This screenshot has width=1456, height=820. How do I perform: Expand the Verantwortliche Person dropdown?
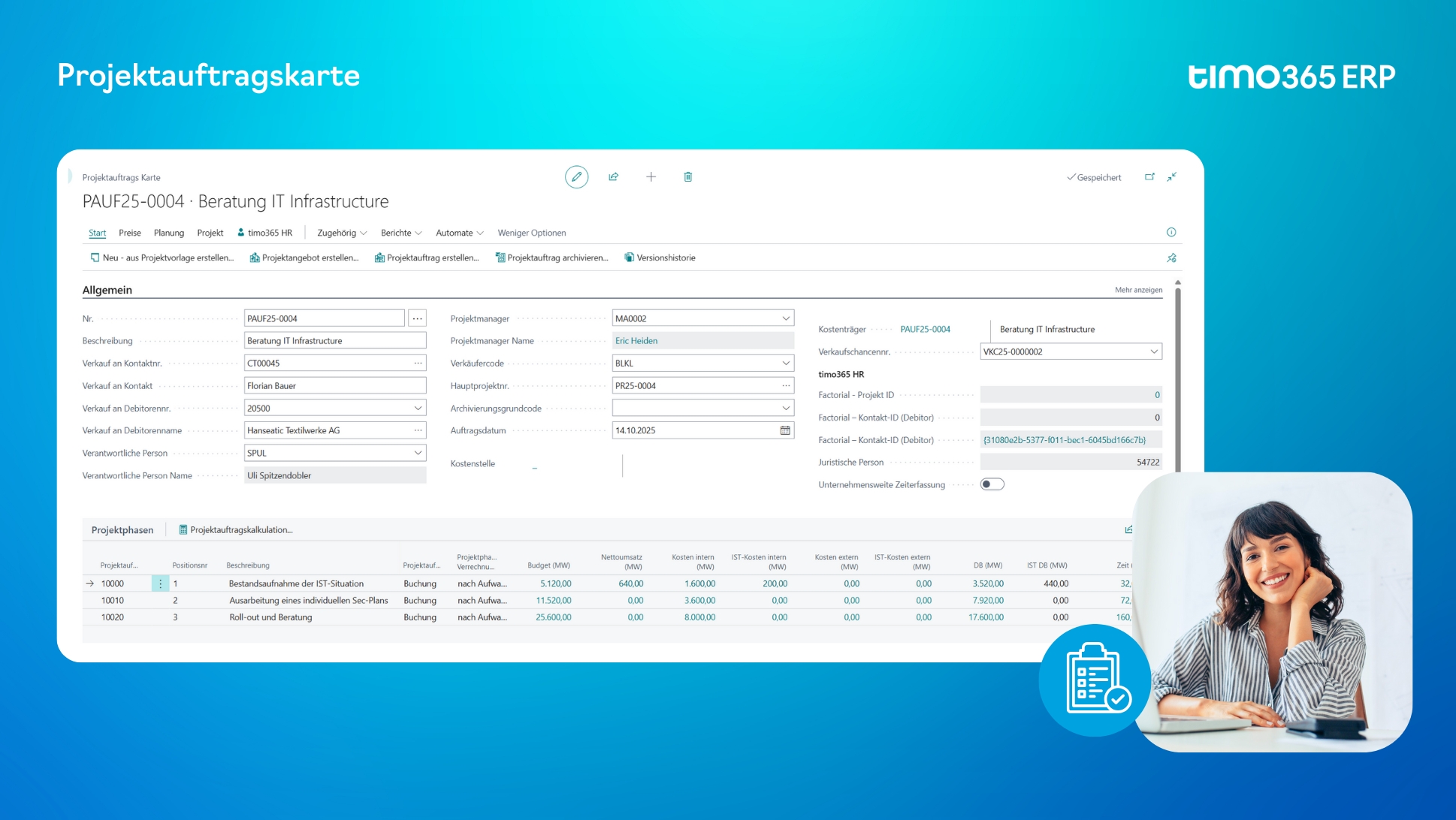click(418, 454)
